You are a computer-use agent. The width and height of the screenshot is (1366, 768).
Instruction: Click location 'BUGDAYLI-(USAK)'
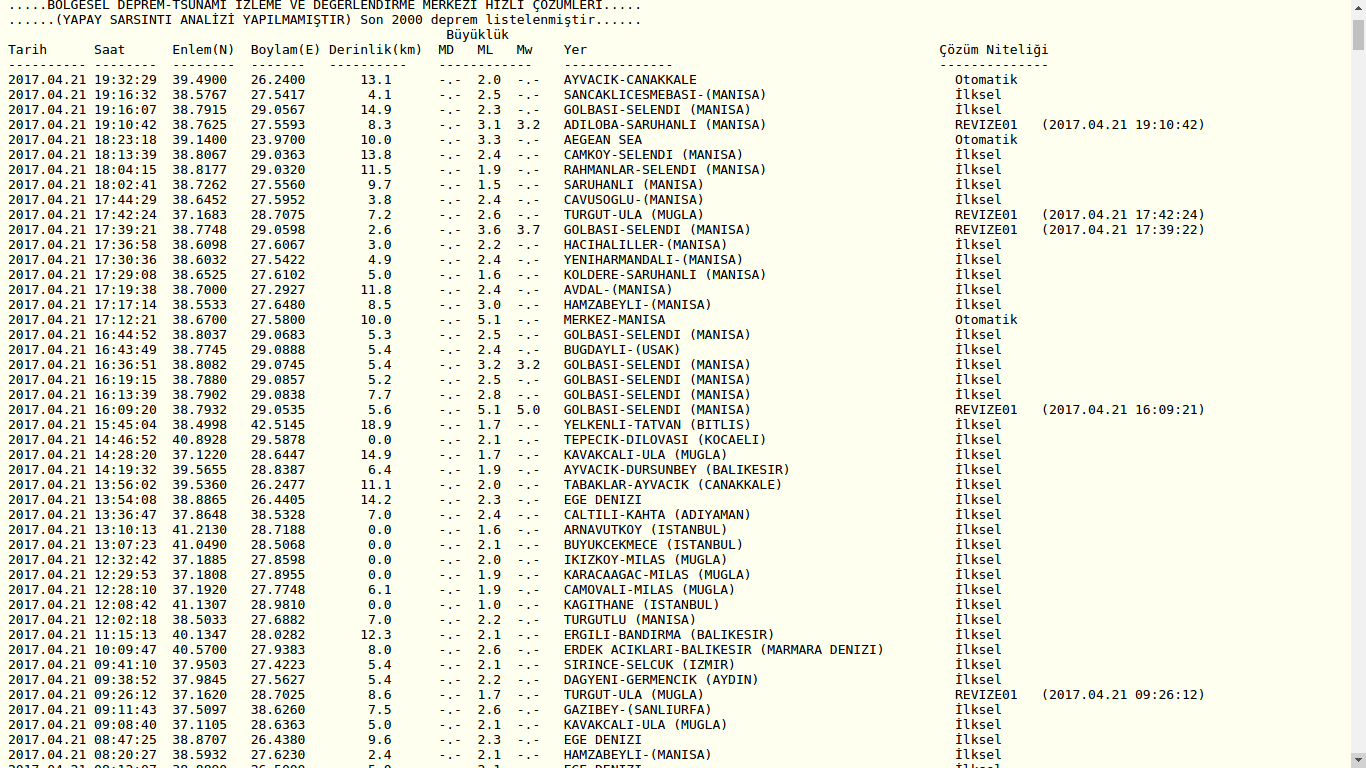622,350
